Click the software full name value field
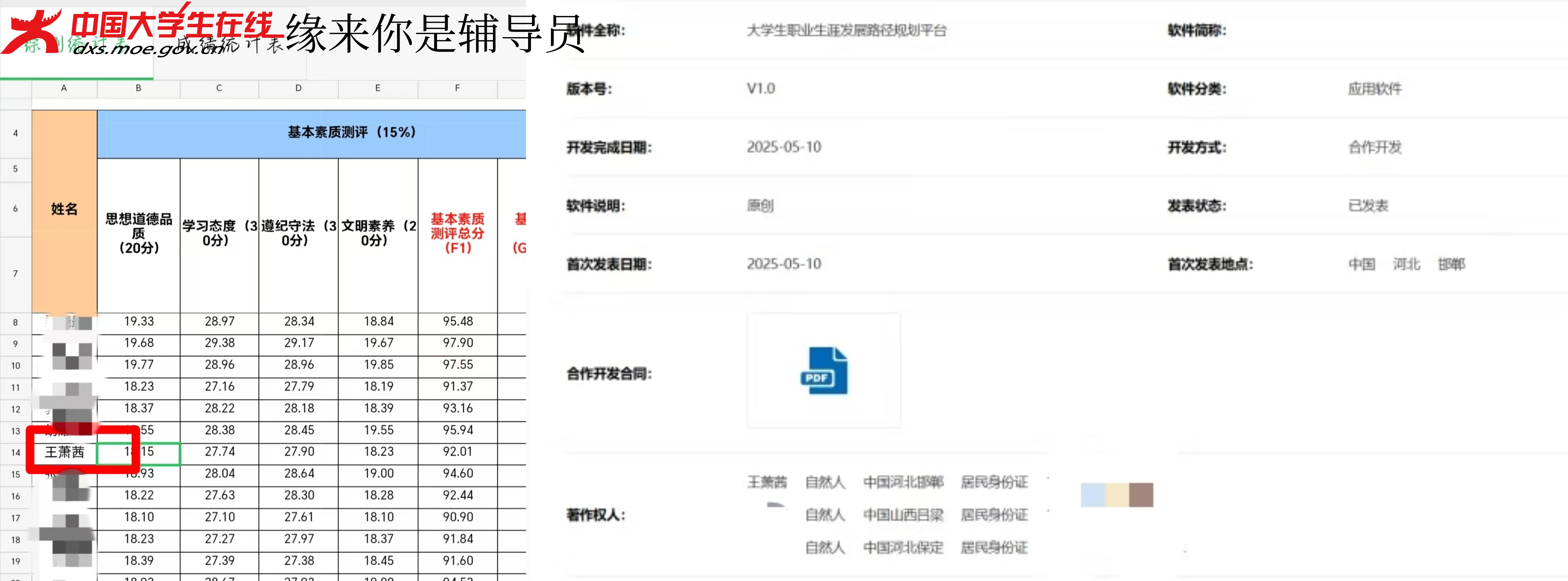The image size is (1568, 581). [x=847, y=30]
